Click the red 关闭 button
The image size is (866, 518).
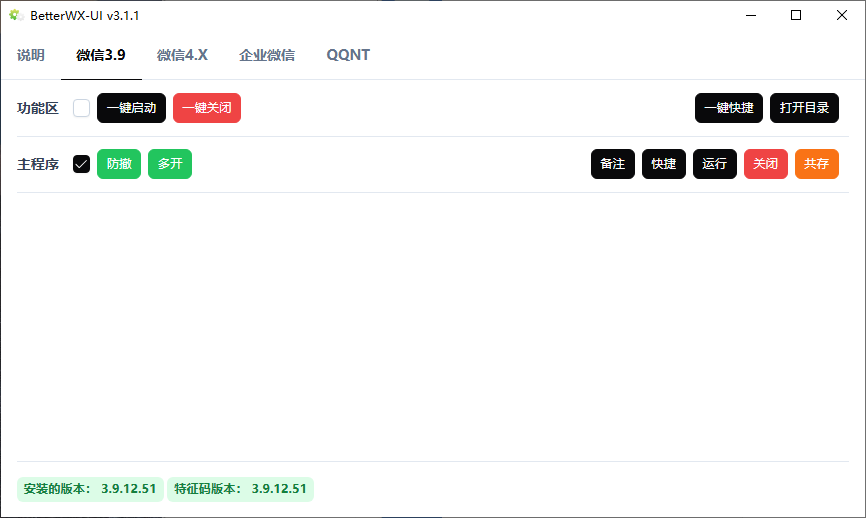[x=765, y=164]
